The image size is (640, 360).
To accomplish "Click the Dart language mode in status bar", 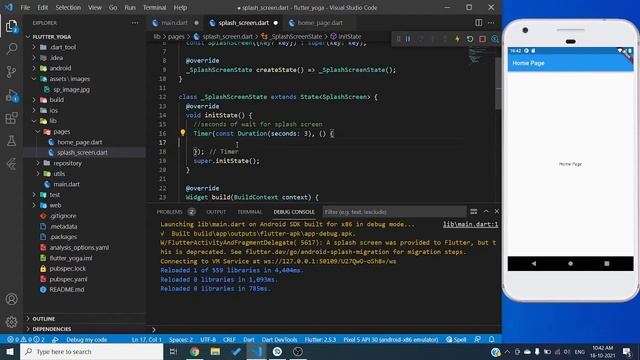I will [x=249, y=339].
